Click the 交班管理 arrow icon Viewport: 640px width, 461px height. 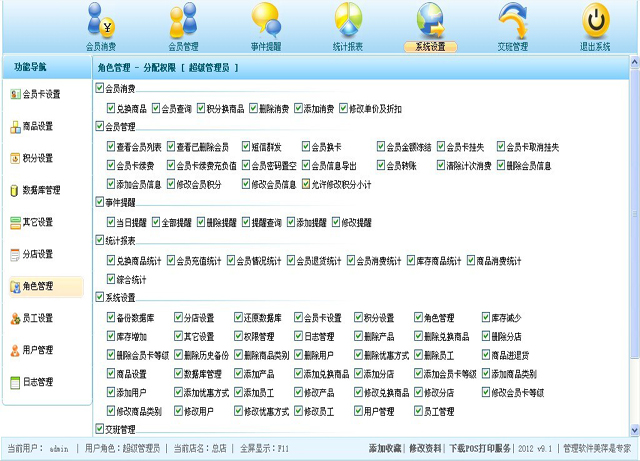[513, 20]
